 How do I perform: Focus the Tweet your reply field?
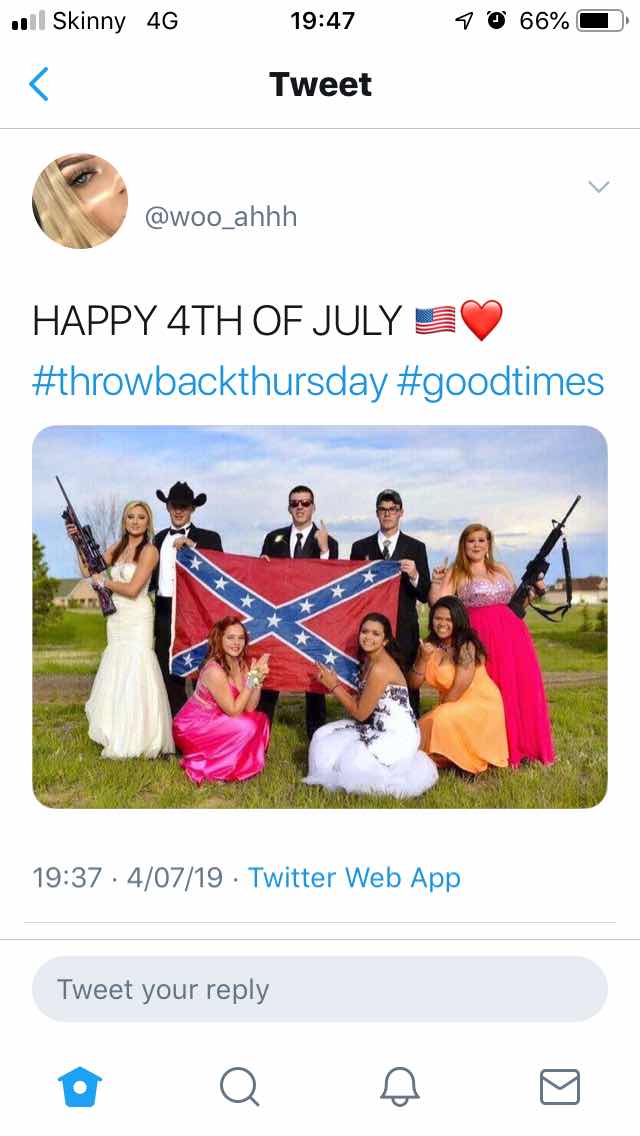coord(320,989)
